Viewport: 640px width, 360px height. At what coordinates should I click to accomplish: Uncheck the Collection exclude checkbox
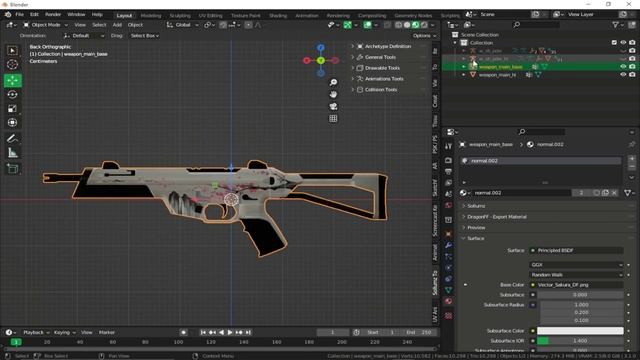[614, 42]
